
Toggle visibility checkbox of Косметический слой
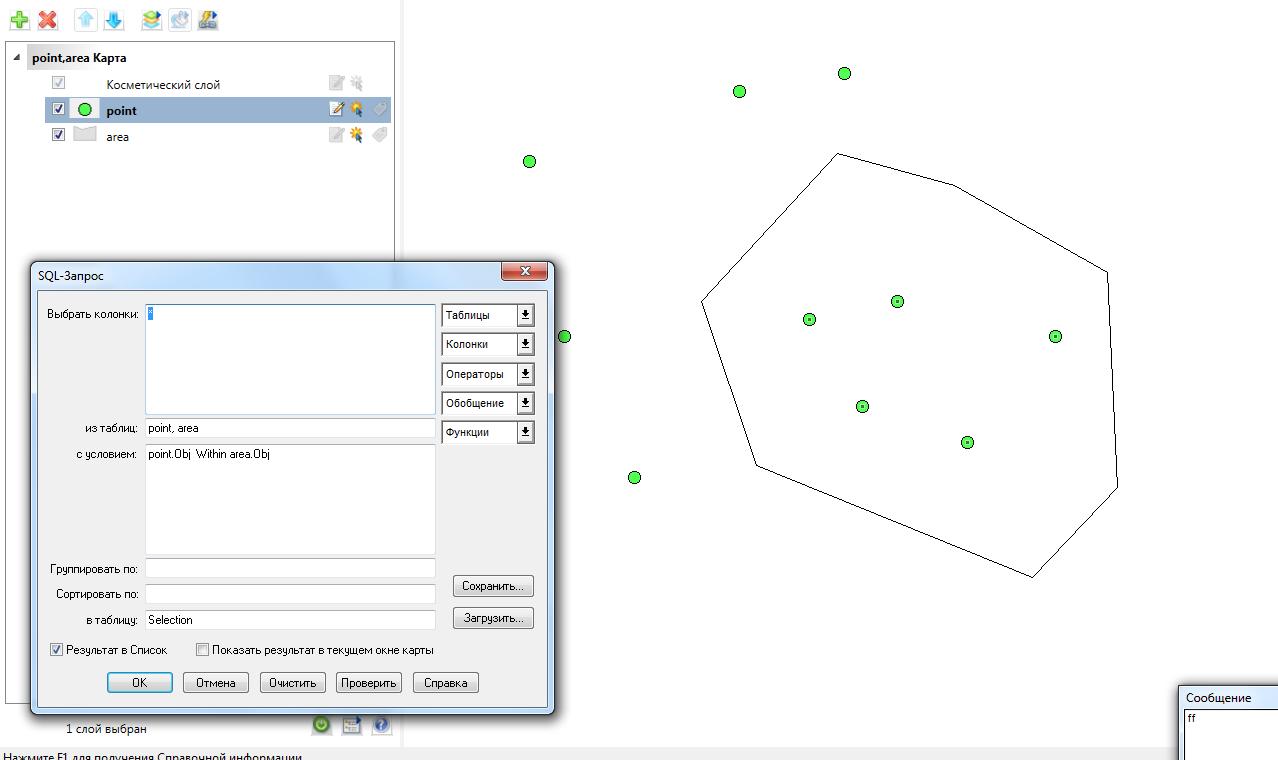pos(58,83)
